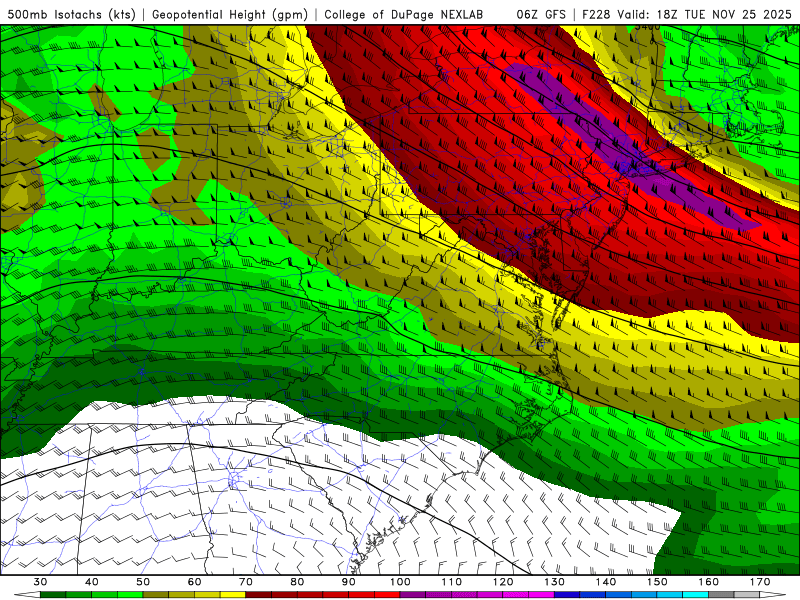This screenshot has height=600, width=800.
Task: Click the 'F228 Valid: 18Z TUE NOV 25 2025' text
Action: click(686, 14)
